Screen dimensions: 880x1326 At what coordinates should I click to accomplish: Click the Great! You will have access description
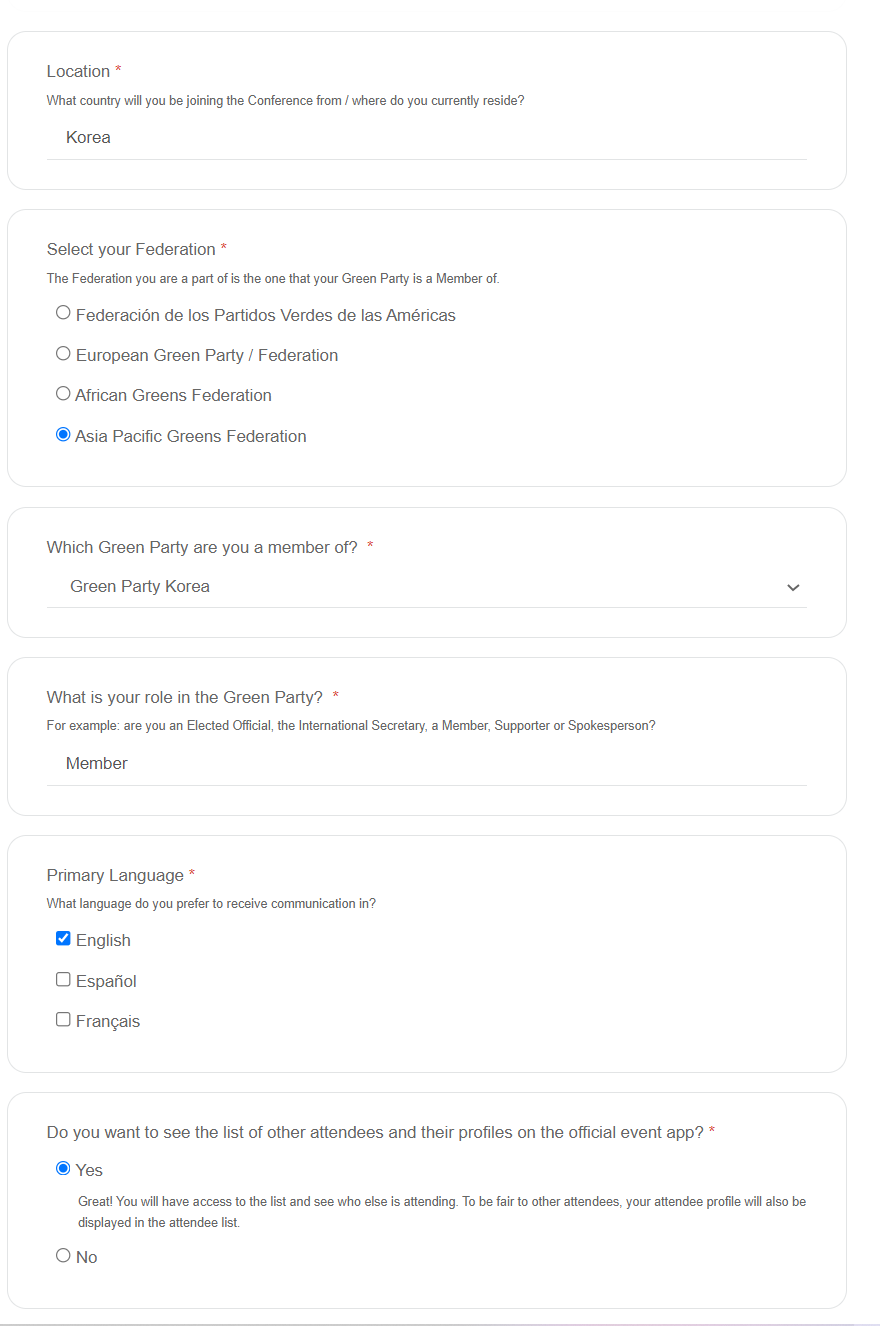coord(442,1212)
